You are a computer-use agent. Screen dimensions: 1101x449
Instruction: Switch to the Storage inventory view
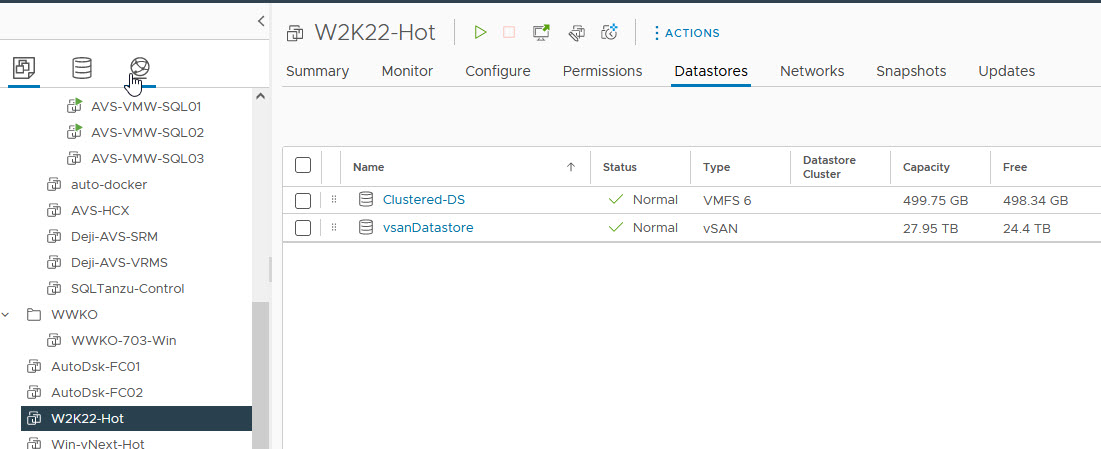pos(81,68)
